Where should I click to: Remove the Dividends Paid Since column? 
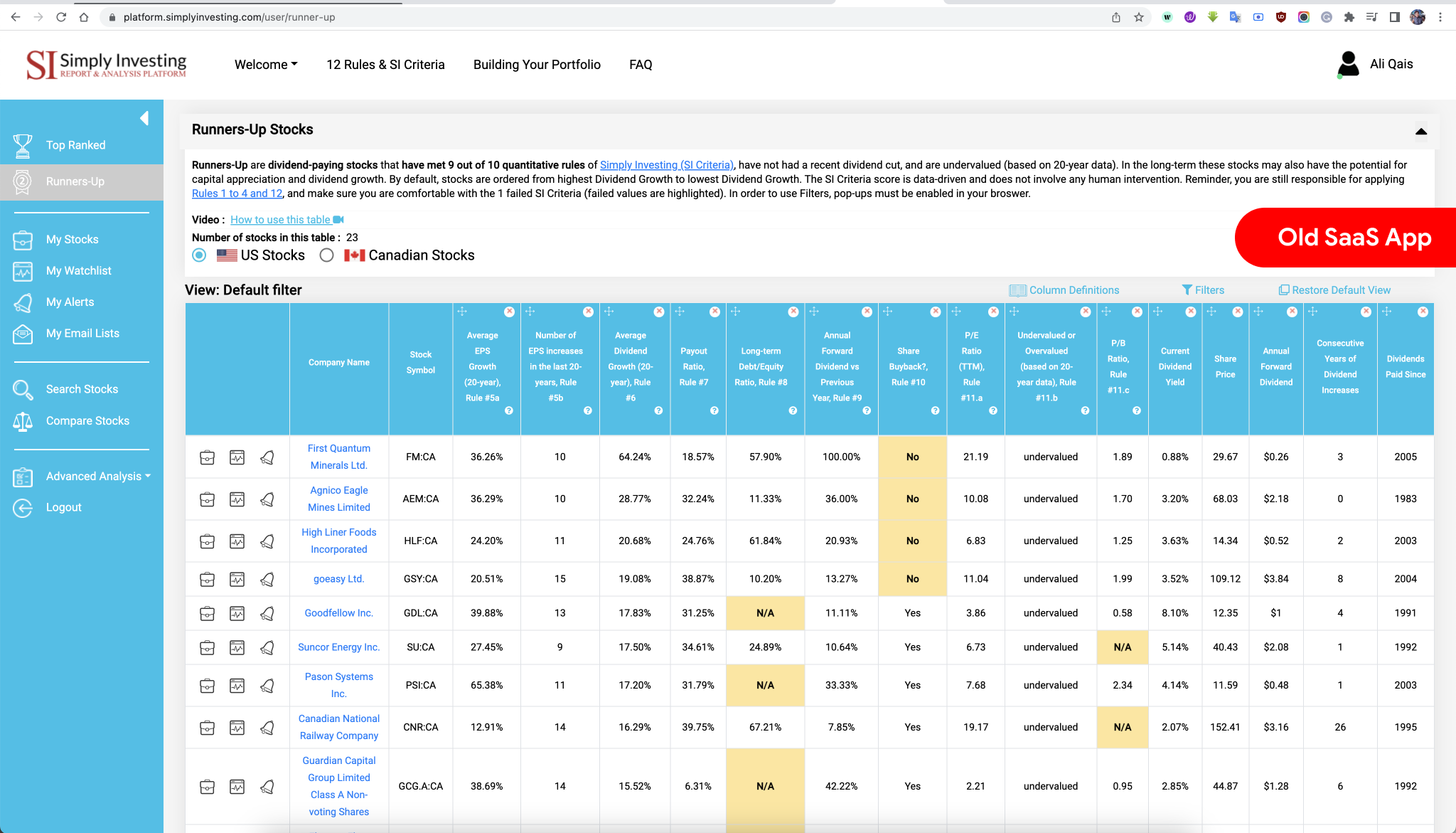coord(1423,312)
